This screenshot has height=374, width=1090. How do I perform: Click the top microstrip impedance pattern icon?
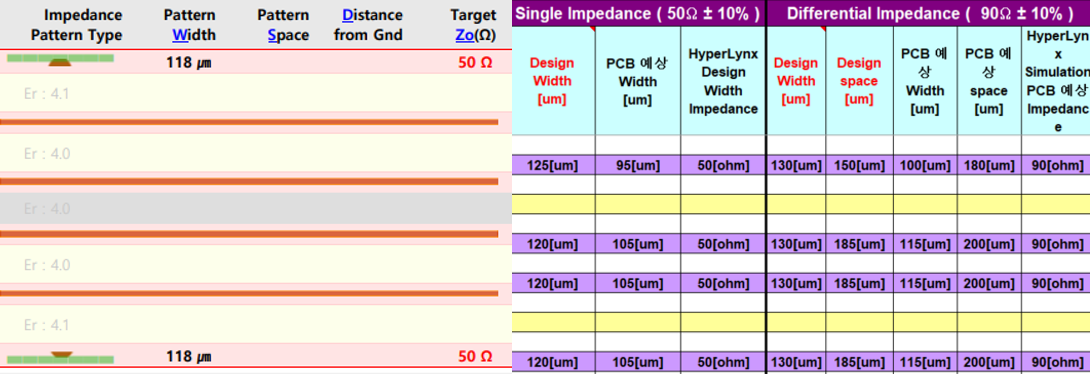(60, 60)
